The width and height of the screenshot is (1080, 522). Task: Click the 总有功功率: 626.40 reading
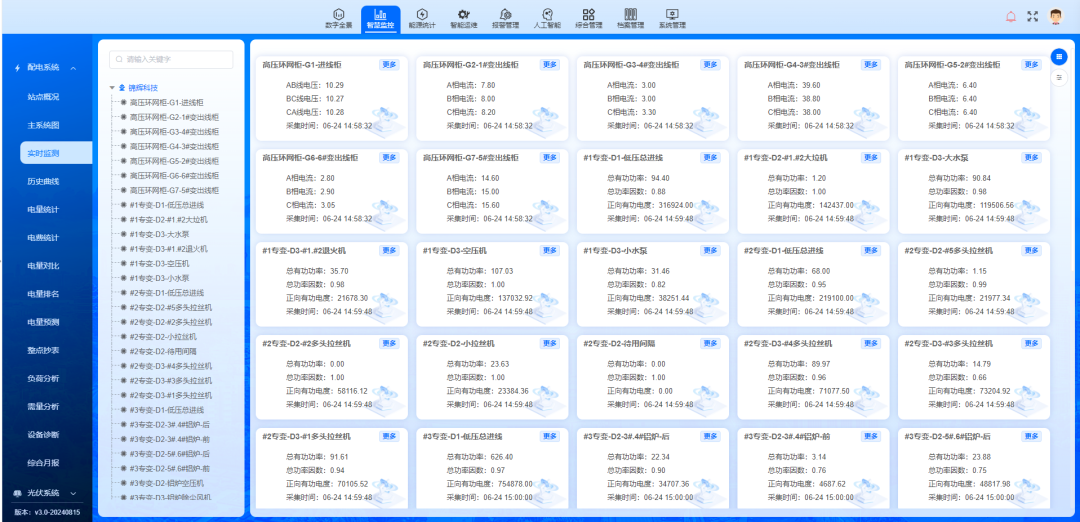[479, 457]
